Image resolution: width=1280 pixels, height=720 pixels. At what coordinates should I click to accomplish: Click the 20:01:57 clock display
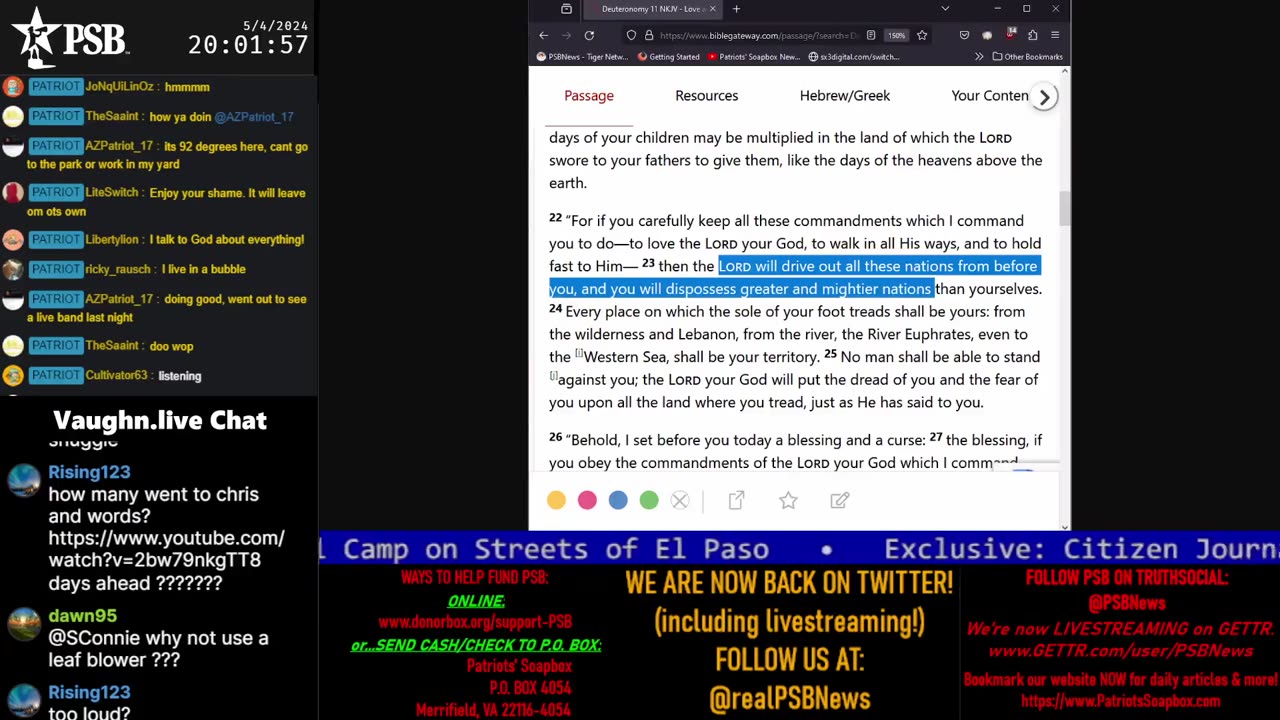coord(248,45)
